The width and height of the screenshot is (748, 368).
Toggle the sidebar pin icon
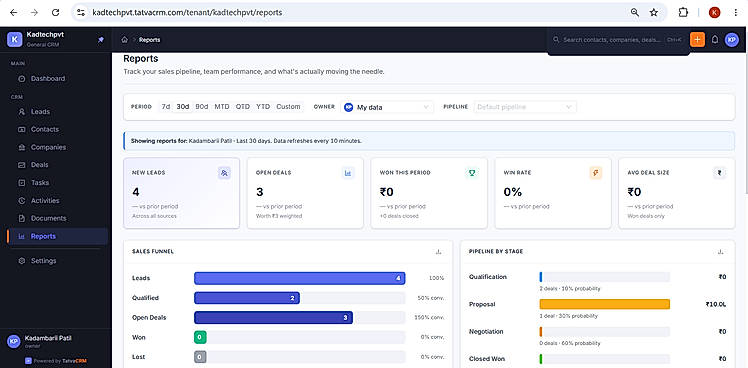[101, 40]
